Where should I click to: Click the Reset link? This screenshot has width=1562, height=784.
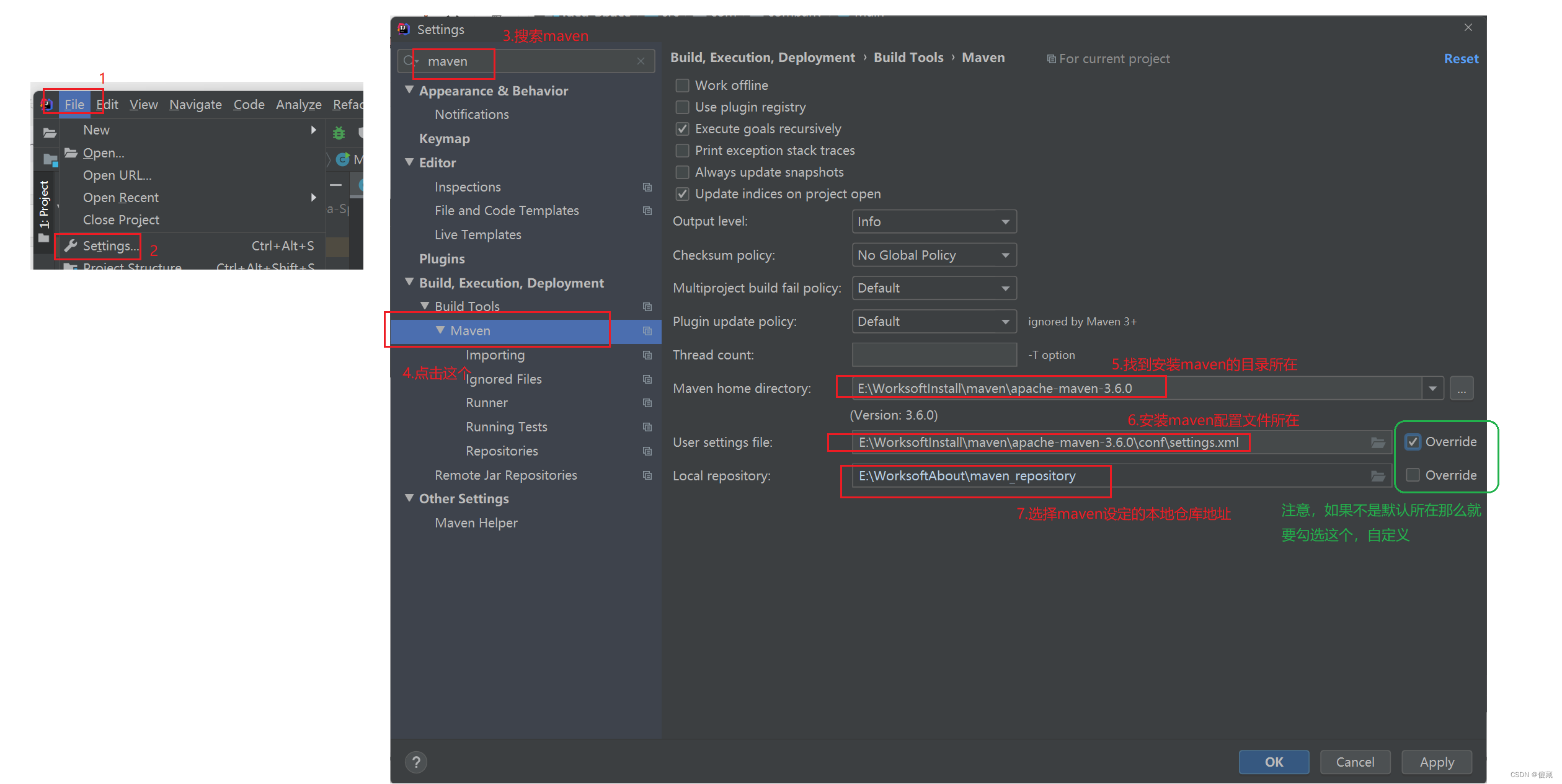[1460, 59]
